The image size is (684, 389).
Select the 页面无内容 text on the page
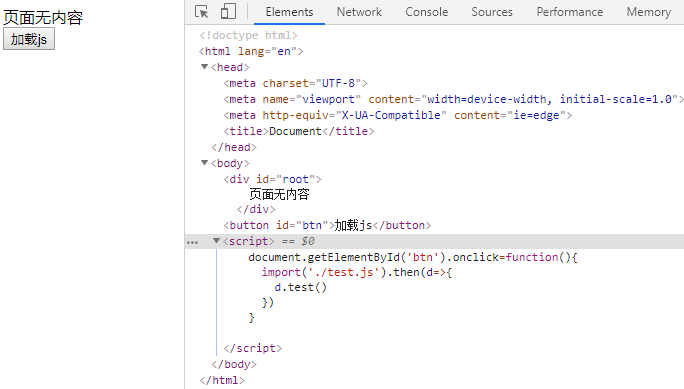coord(43,17)
